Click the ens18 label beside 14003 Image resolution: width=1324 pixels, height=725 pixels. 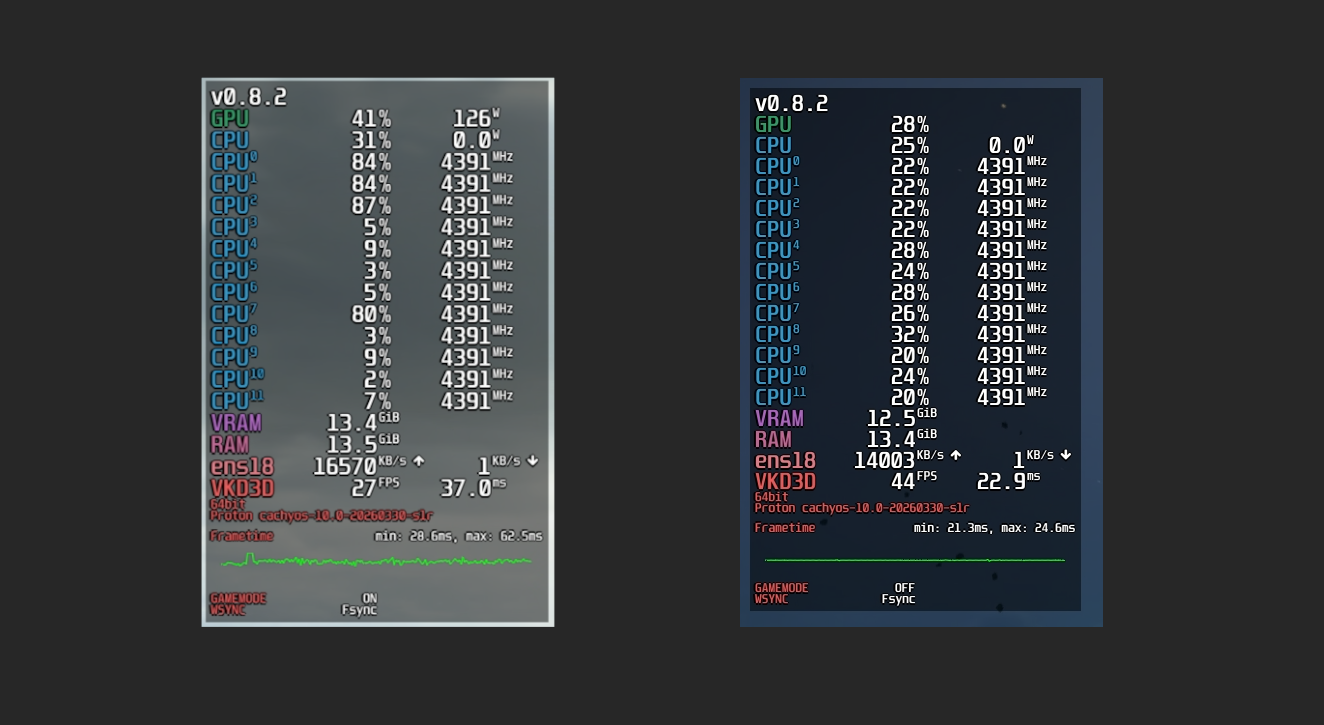click(785, 460)
